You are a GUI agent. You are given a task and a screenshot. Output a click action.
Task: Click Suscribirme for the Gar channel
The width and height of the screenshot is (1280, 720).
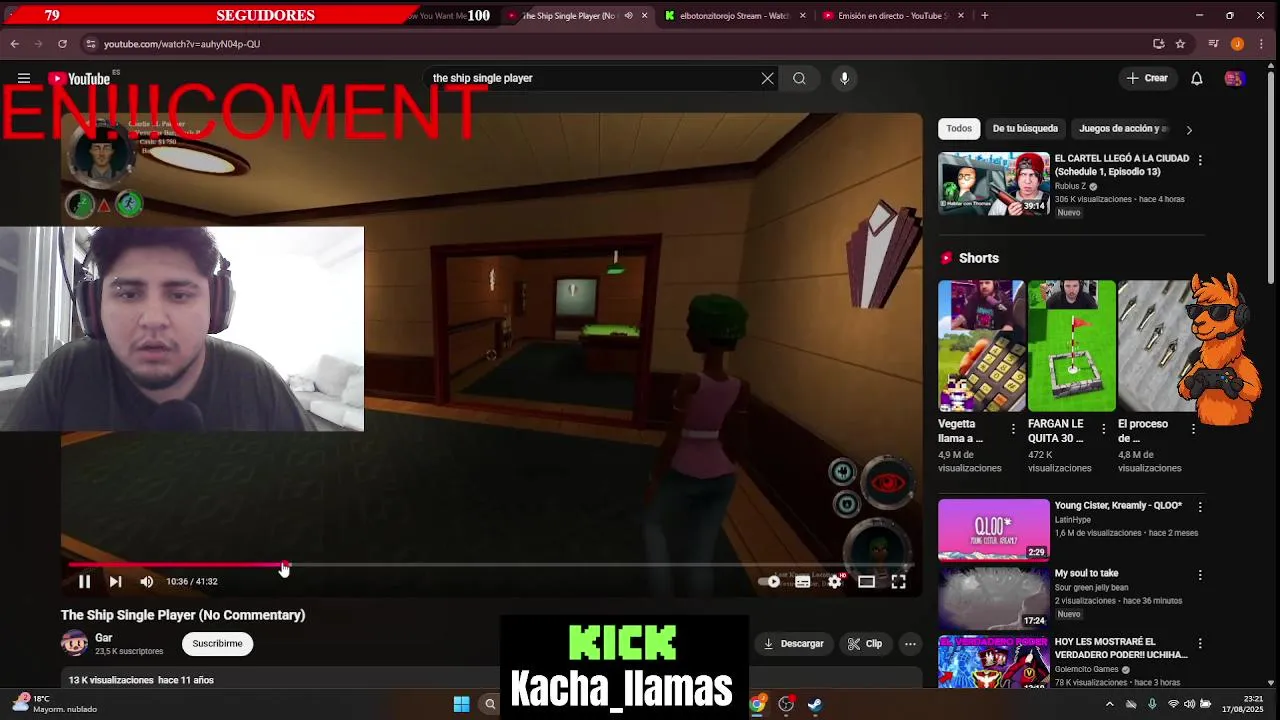217,644
